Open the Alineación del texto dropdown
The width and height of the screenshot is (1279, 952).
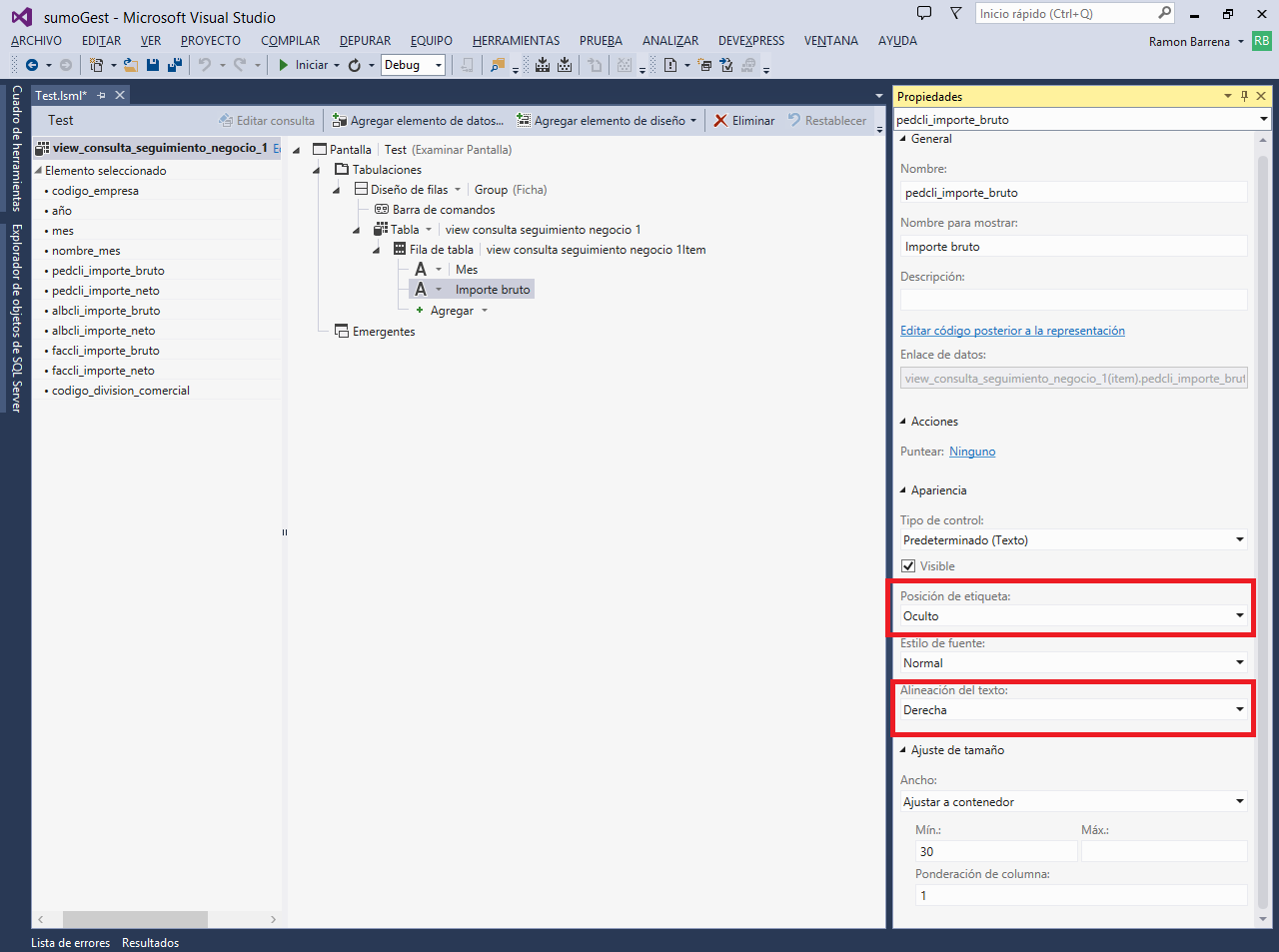1239,709
